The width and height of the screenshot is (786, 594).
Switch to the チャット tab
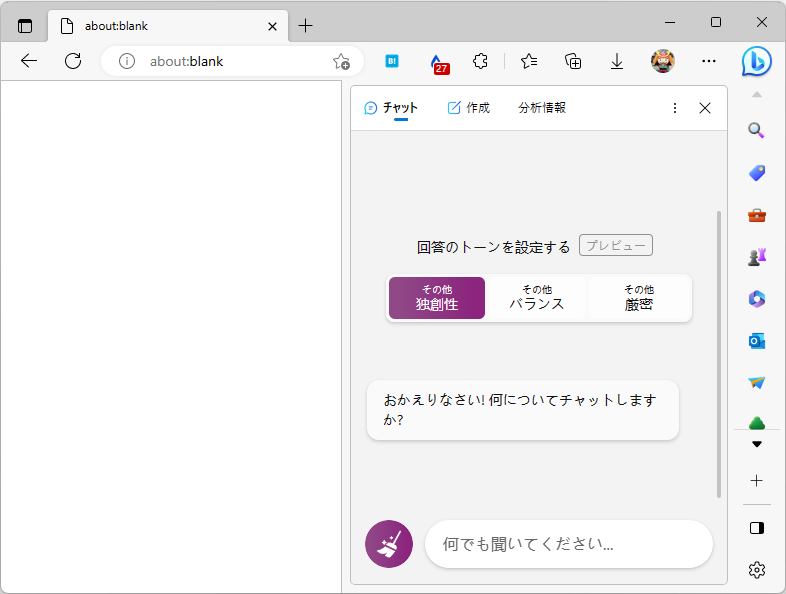pos(391,108)
